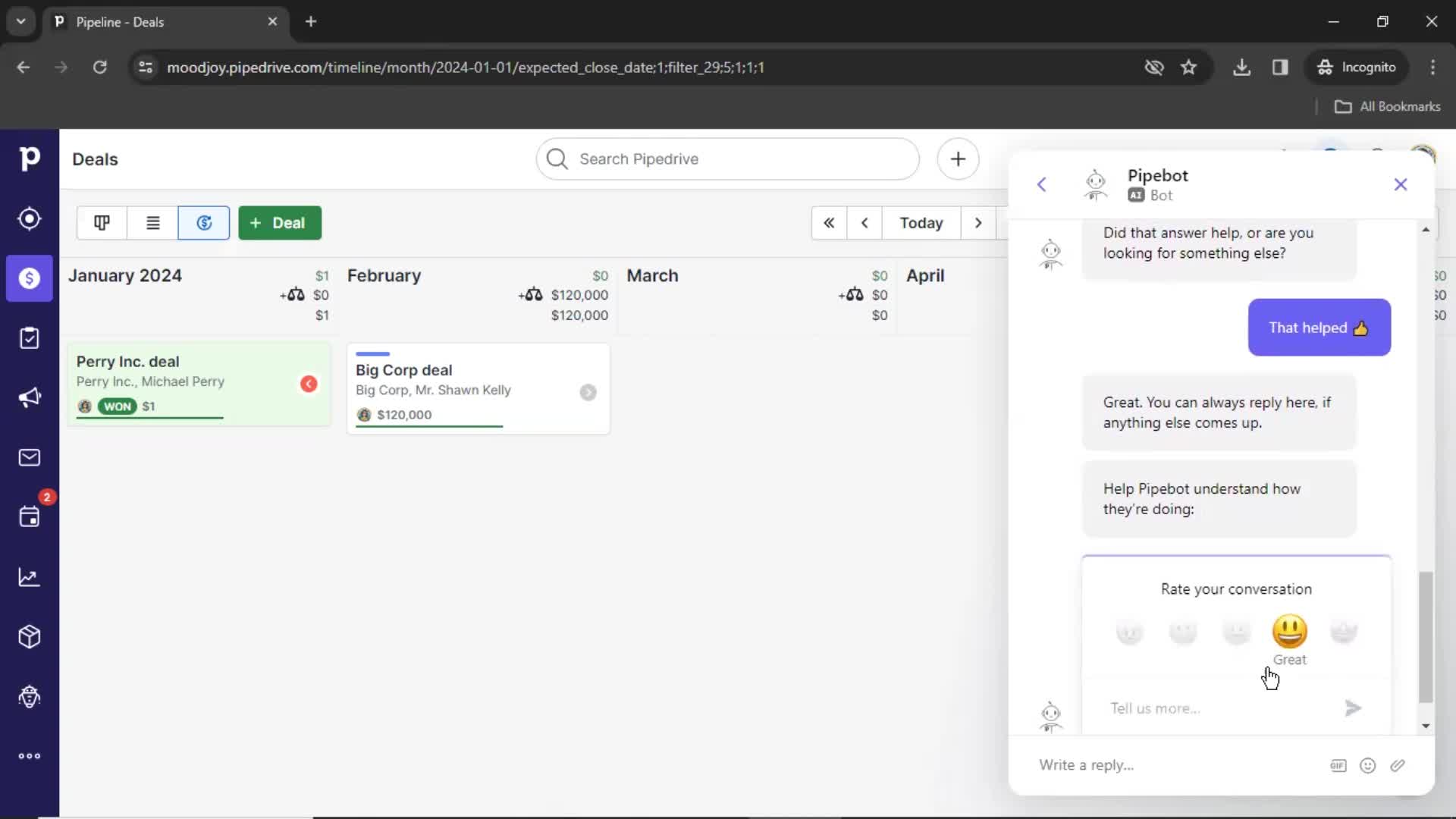Open Campaigns megaphone icon in sidebar

tap(29, 397)
